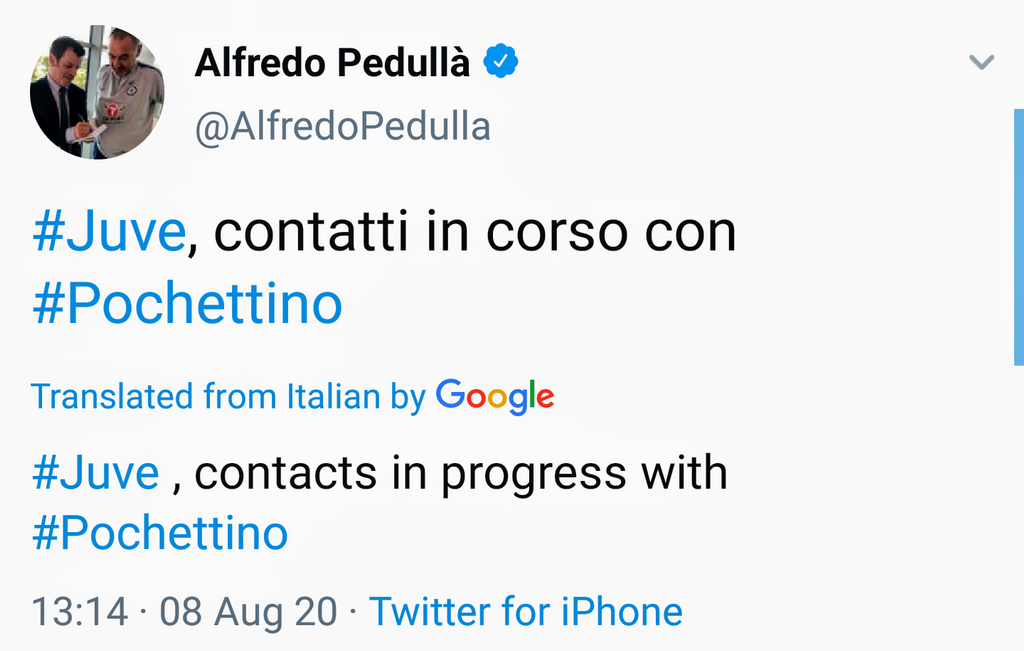The height and width of the screenshot is (651, 1024).
Task: Click the text "contacts in progress with"
Action: click(x=460, y=472)
